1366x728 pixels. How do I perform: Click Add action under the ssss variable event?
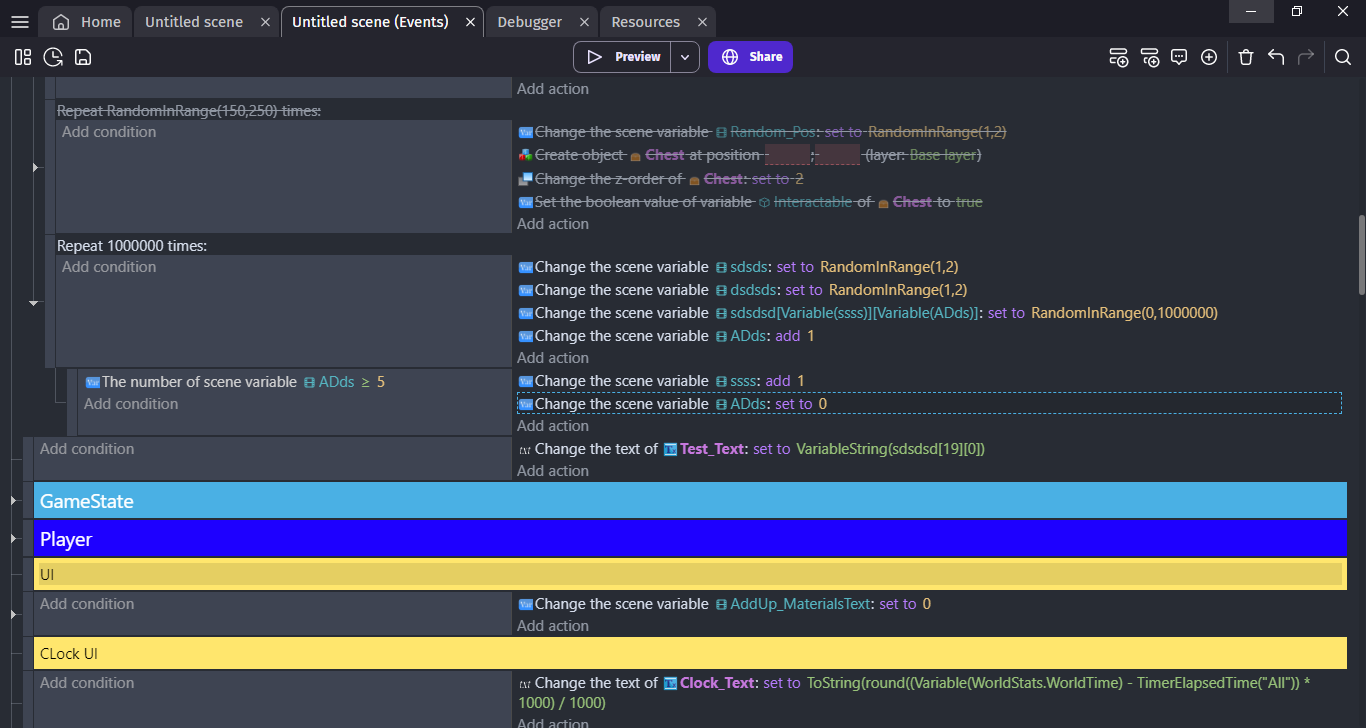pos(553,425)
